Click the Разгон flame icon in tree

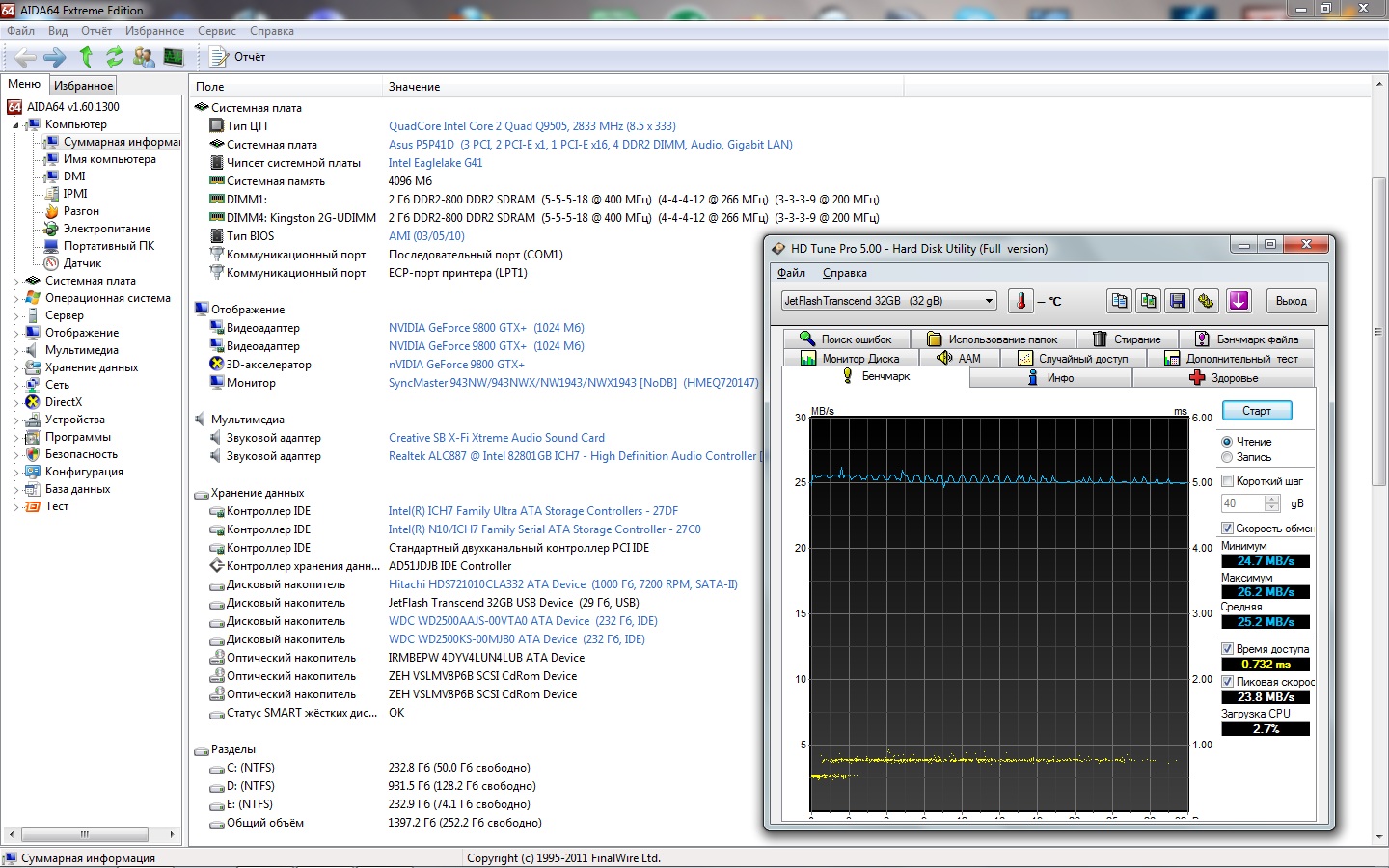52,211
